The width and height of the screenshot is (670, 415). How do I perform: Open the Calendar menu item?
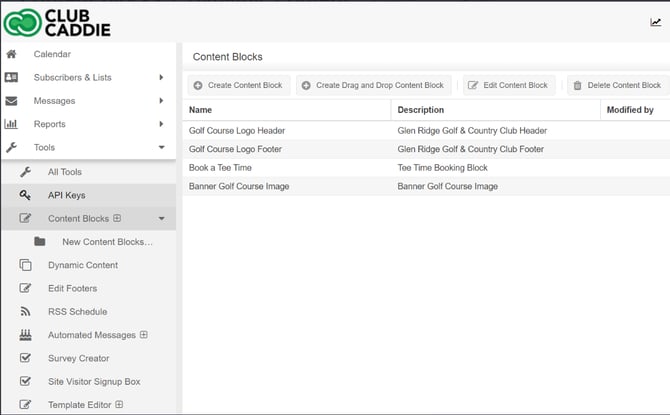click(x=52, y=54)
